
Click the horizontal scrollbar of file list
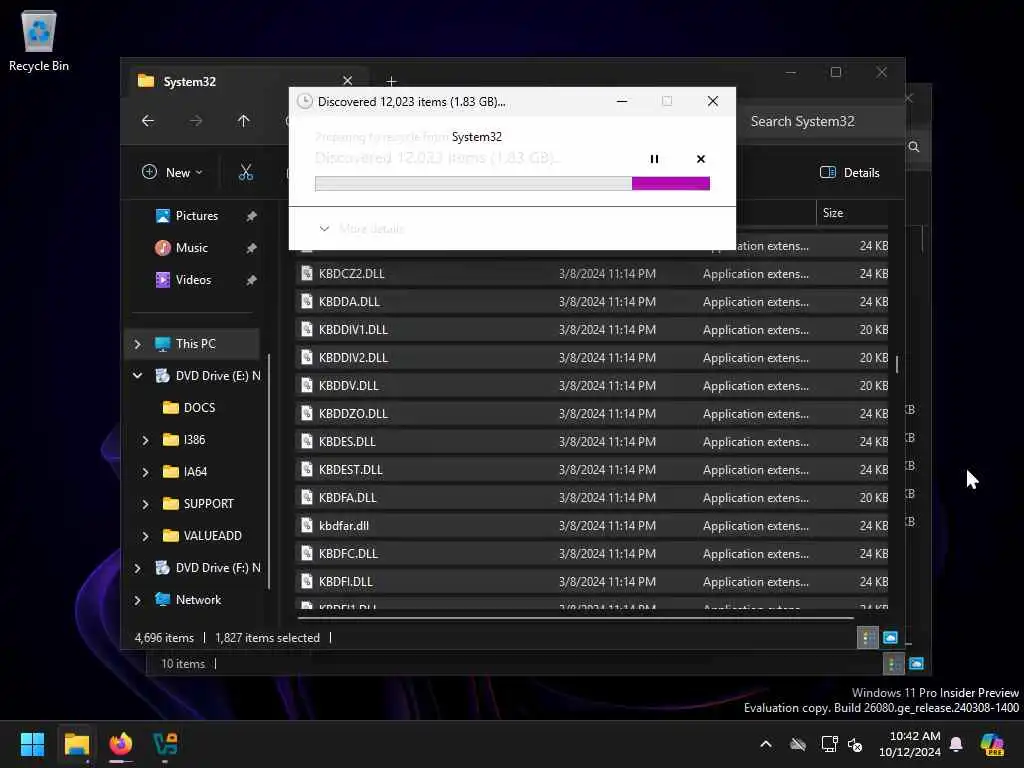[x=575, y=617]
